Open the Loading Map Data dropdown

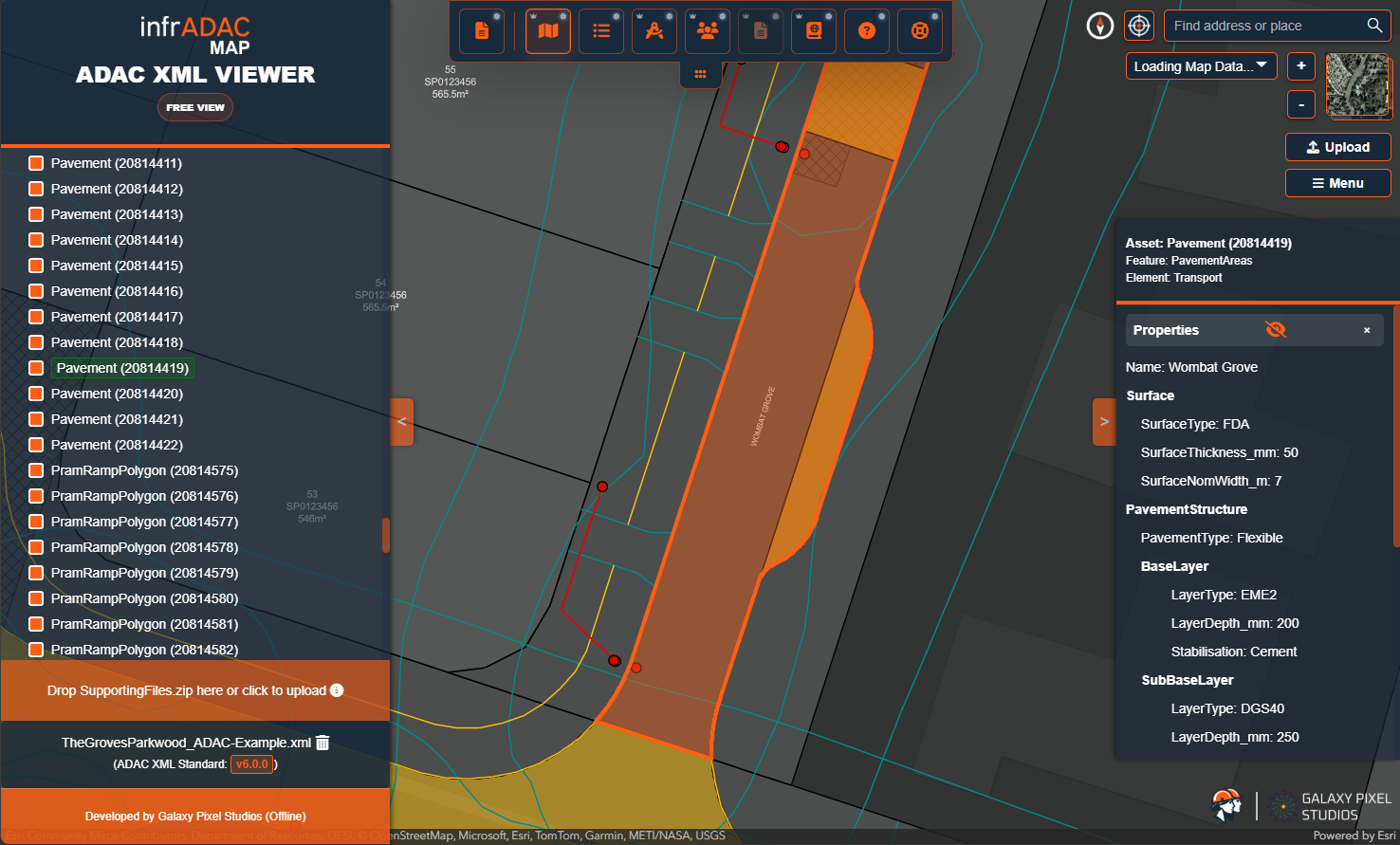tap(1201, 66)
